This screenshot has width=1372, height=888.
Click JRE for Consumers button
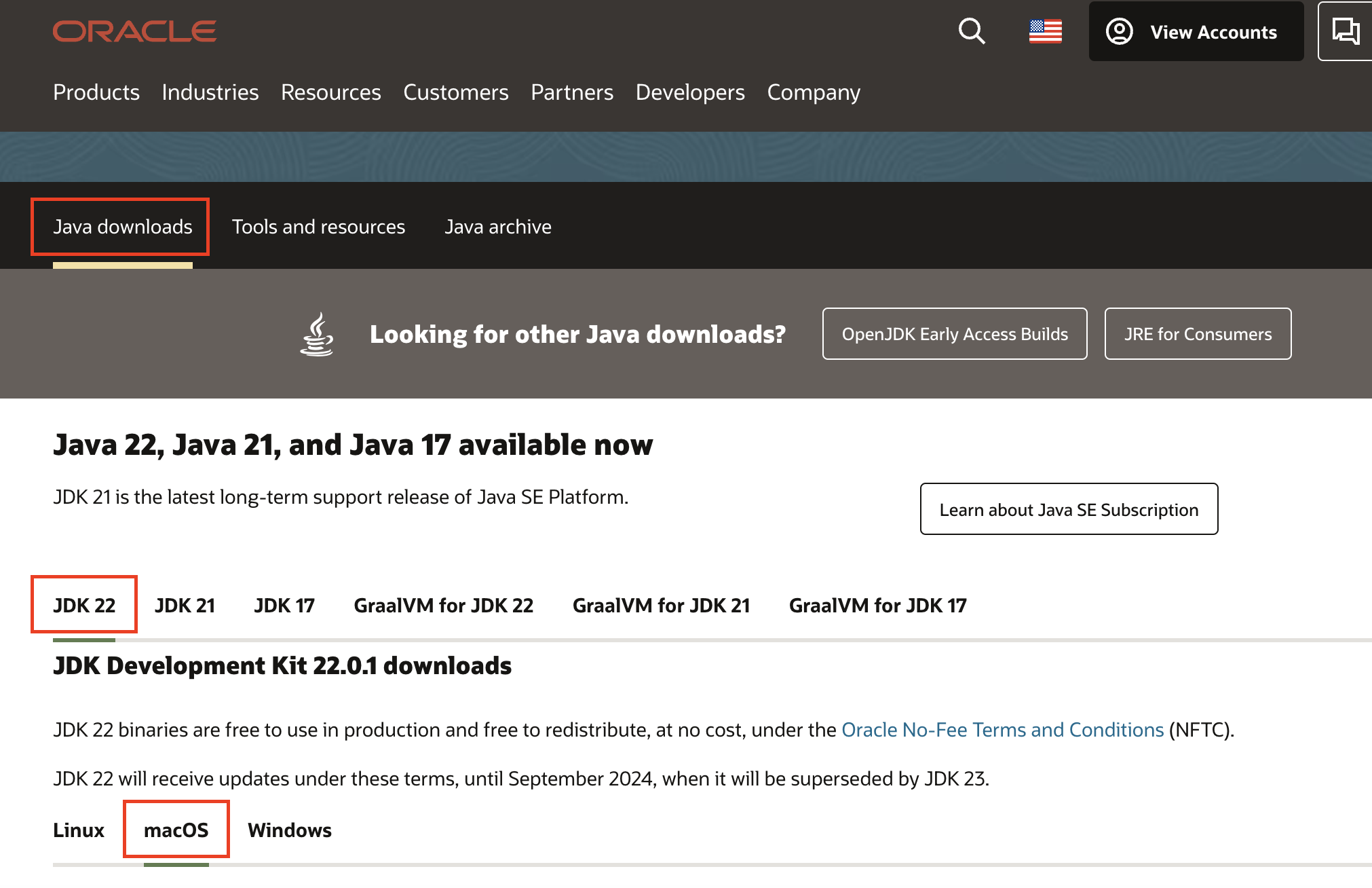coord(1197,334)
